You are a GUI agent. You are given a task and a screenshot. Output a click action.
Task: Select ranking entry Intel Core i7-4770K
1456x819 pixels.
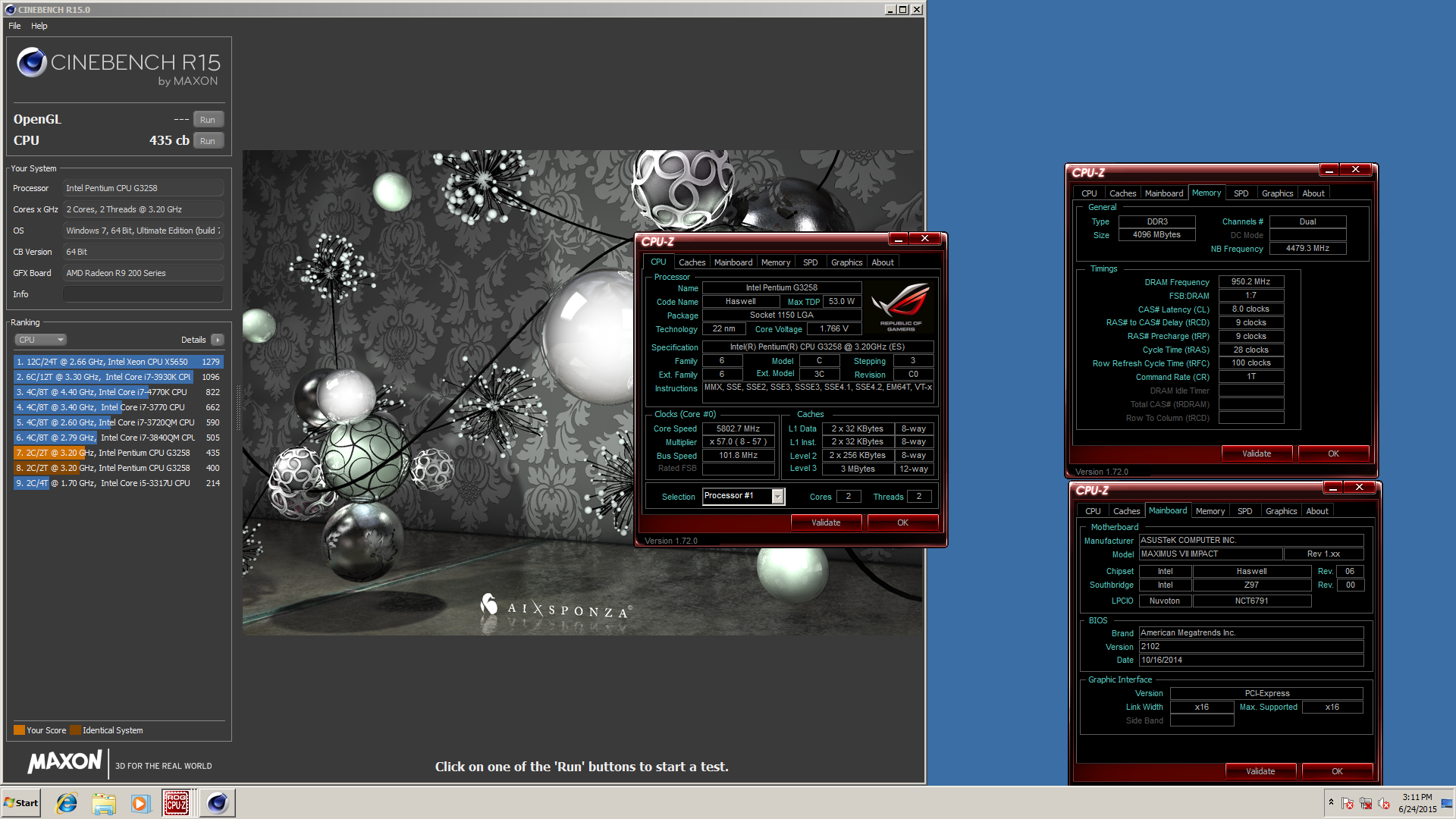tap(118, 392)
